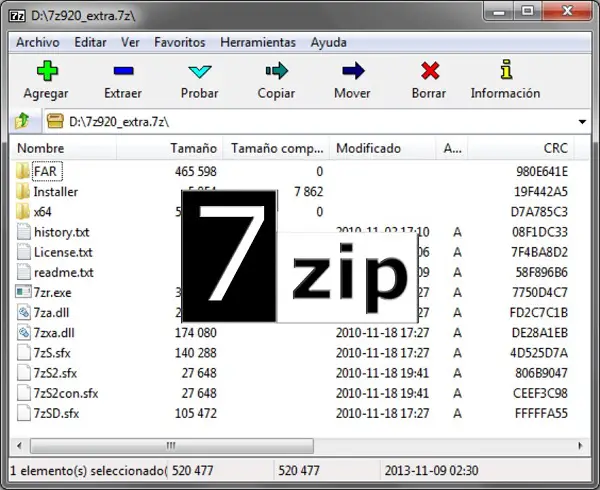Select the Installer folder icon
Viewport: 600px width, 490px height.
tap(23, 191)
